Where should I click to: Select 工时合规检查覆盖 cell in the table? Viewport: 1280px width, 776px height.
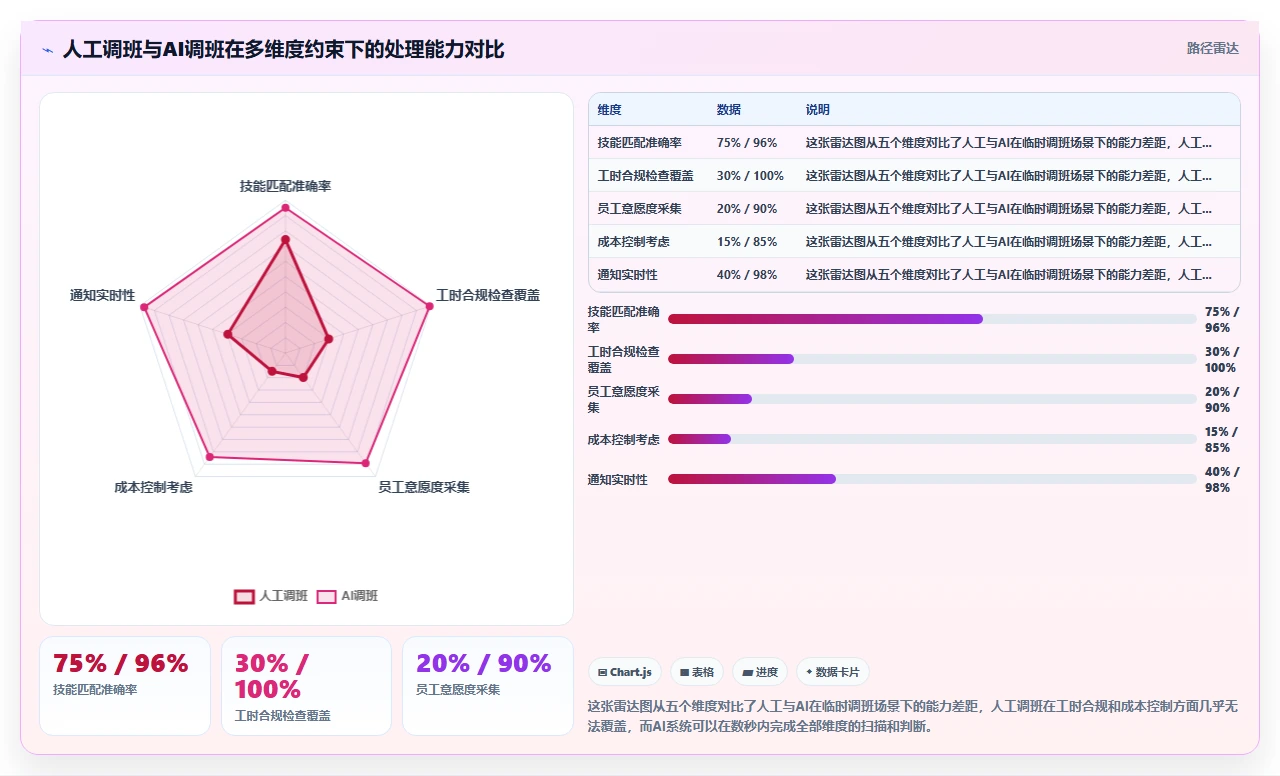646,176
